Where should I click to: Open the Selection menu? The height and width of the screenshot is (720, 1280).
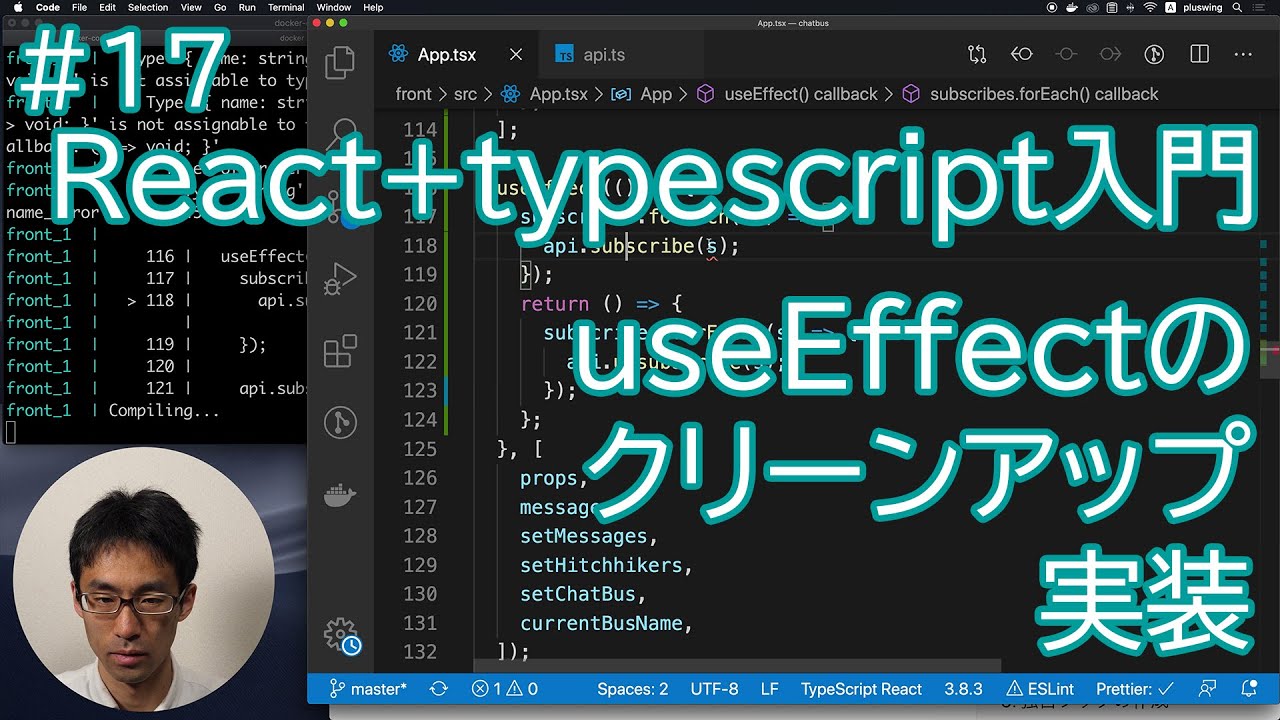(148, 7)
